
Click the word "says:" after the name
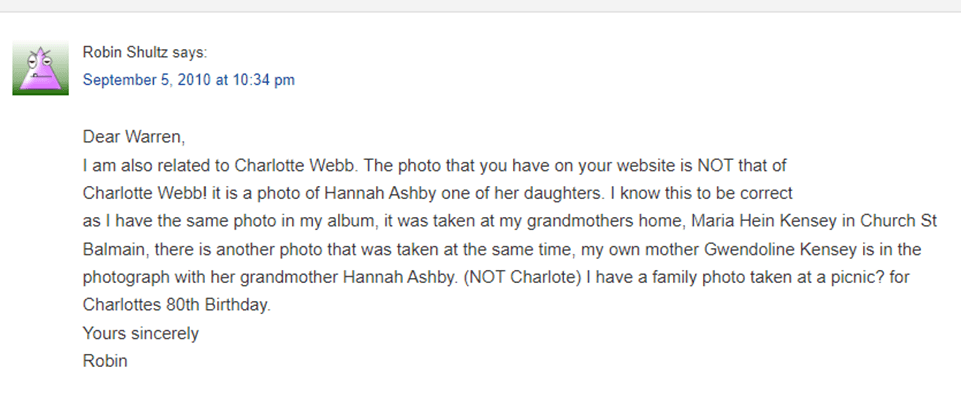pyautogui.click(x=189, y=53)
